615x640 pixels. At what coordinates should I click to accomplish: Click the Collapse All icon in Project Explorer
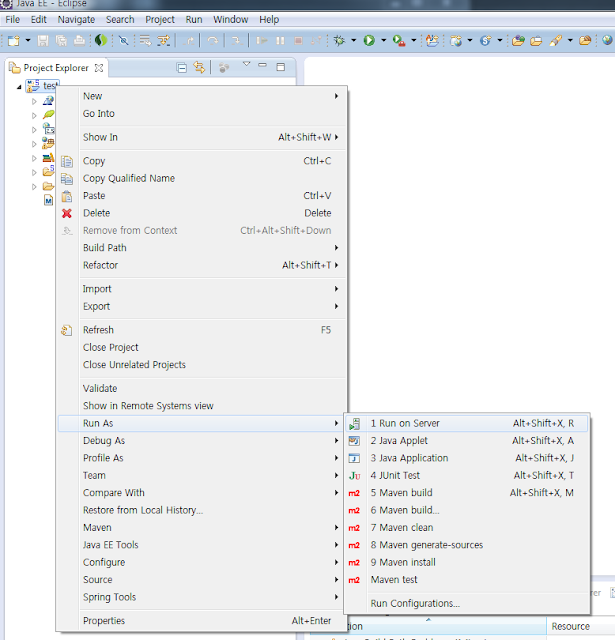182,67
